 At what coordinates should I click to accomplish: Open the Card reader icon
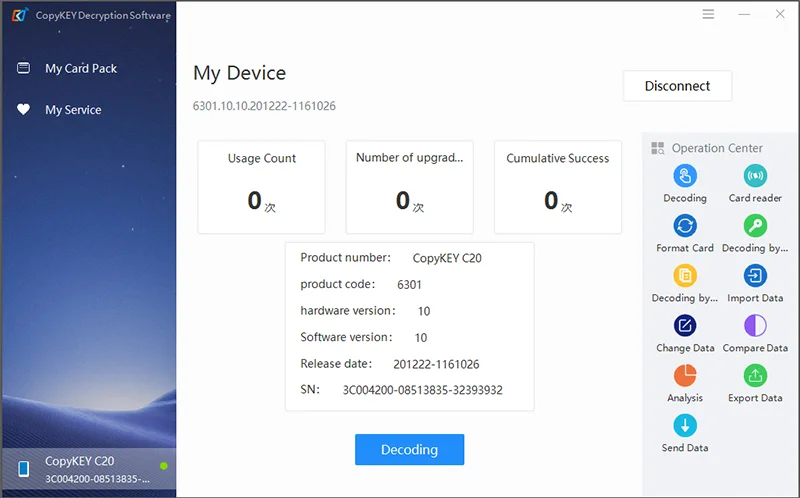coord(755,176)
